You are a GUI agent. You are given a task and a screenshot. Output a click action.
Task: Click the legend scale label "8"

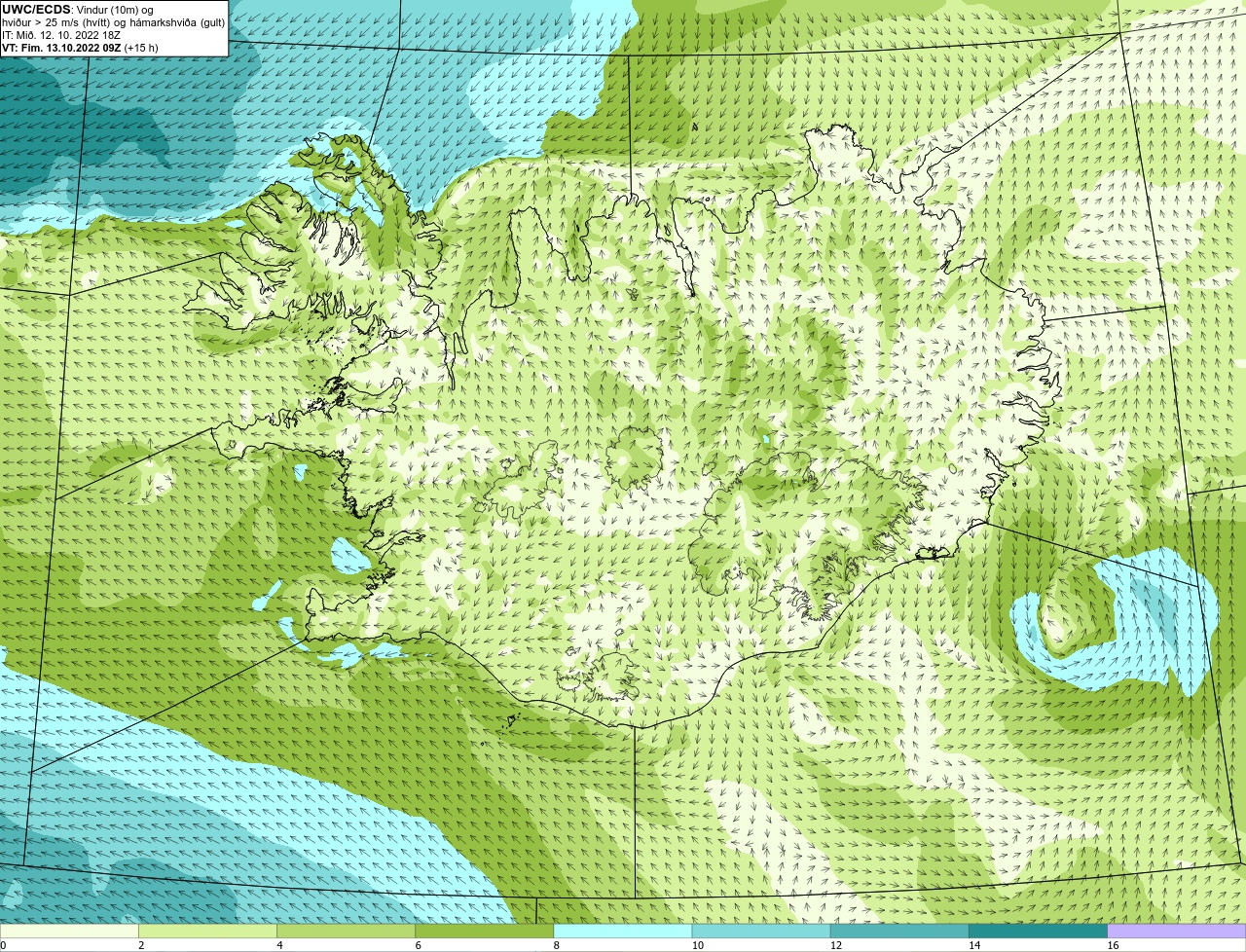557,945
